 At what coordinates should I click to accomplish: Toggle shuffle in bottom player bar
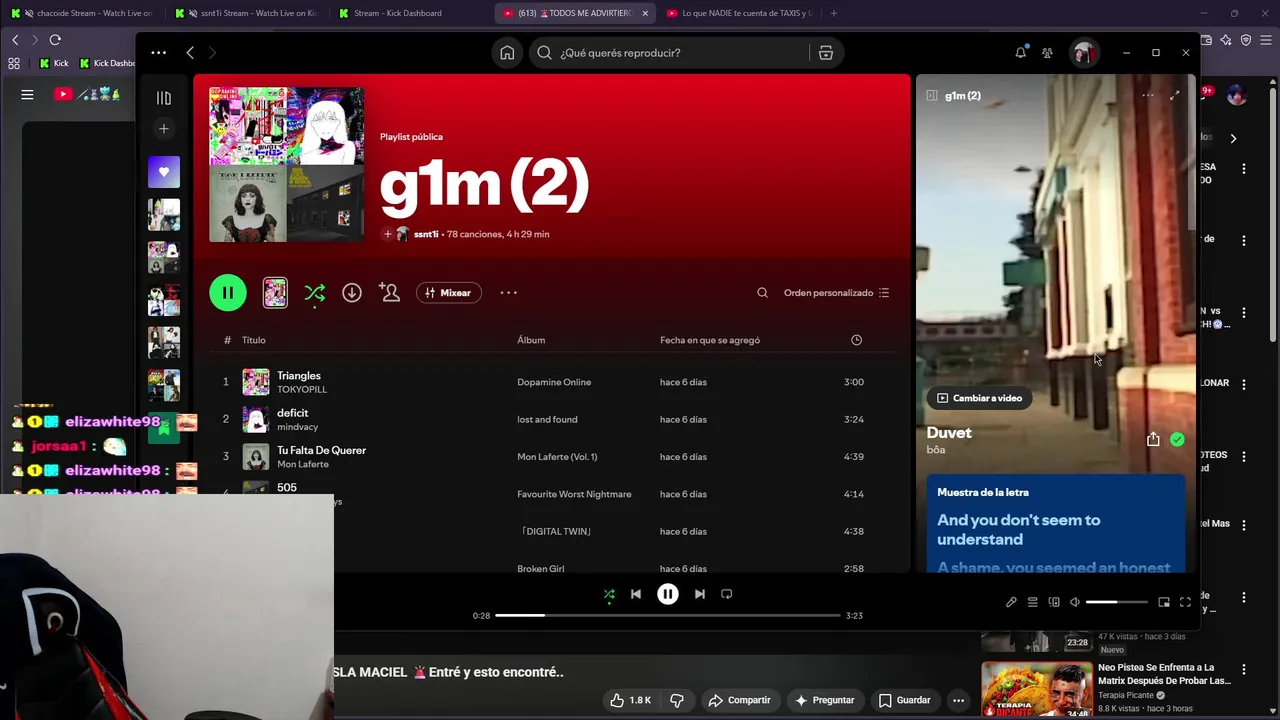(609, 594)
